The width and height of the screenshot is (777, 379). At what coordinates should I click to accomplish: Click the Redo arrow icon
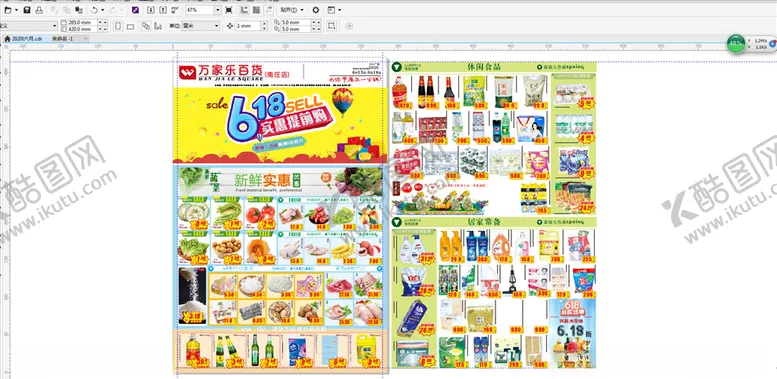[x=112, y=10]
